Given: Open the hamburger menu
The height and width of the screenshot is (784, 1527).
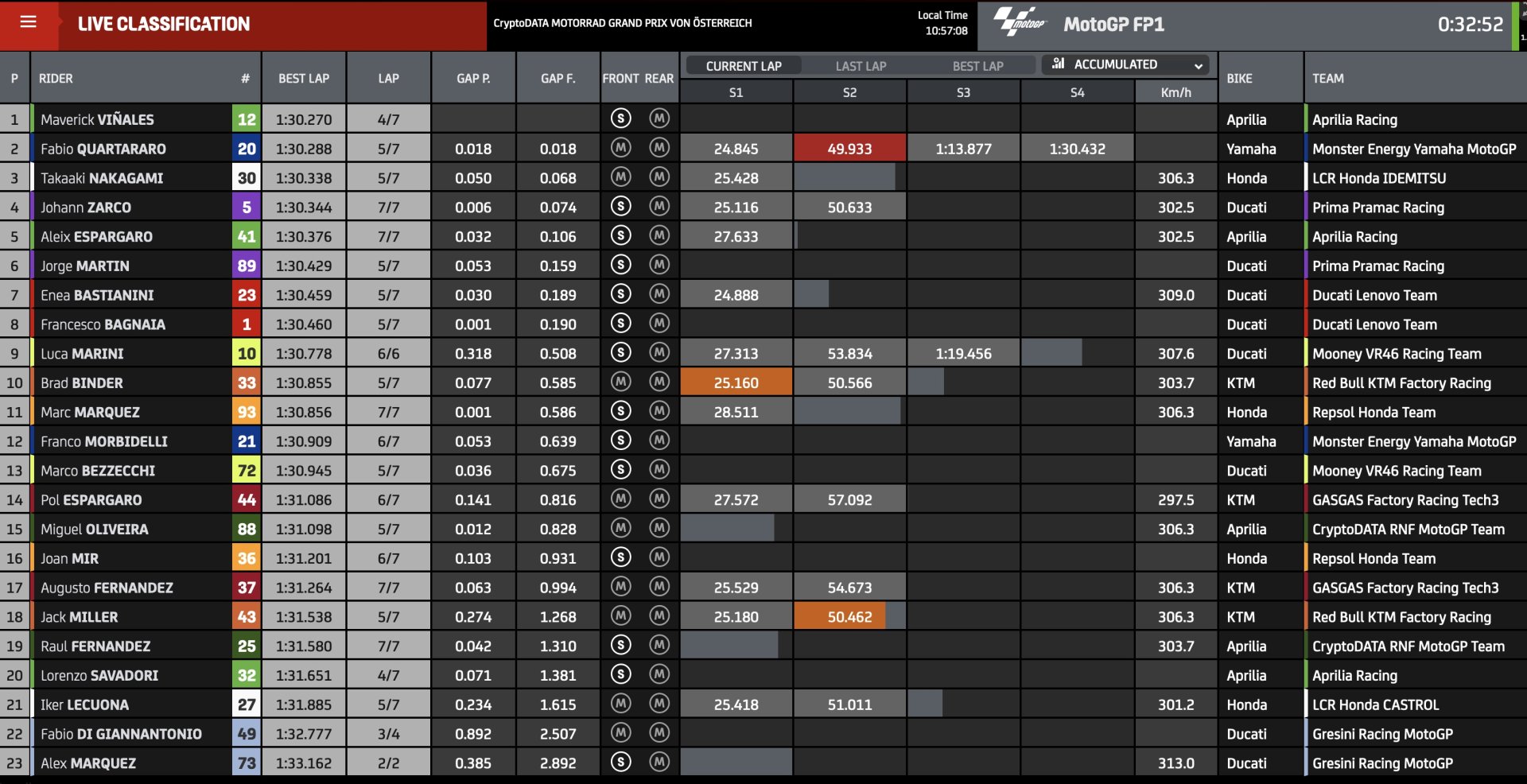Looking at the screenshot, I should click(x=29, y=22).
